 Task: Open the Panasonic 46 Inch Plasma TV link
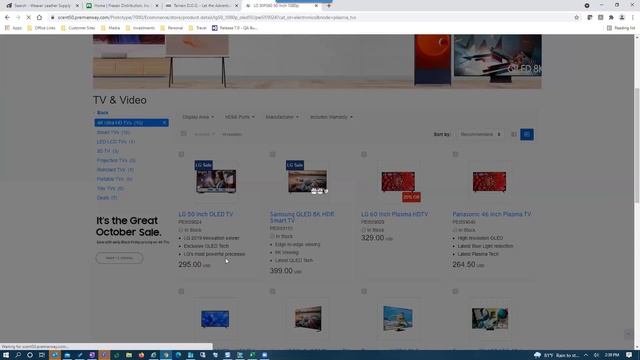tap(491, 214)
